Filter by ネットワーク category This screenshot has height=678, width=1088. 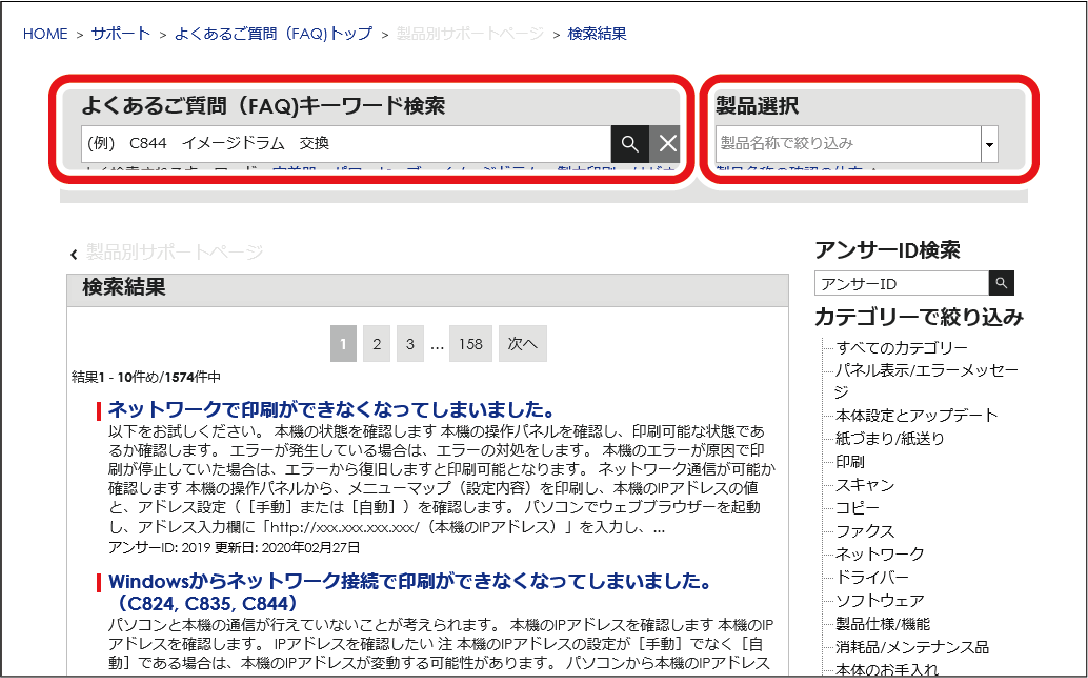(880, 554)
